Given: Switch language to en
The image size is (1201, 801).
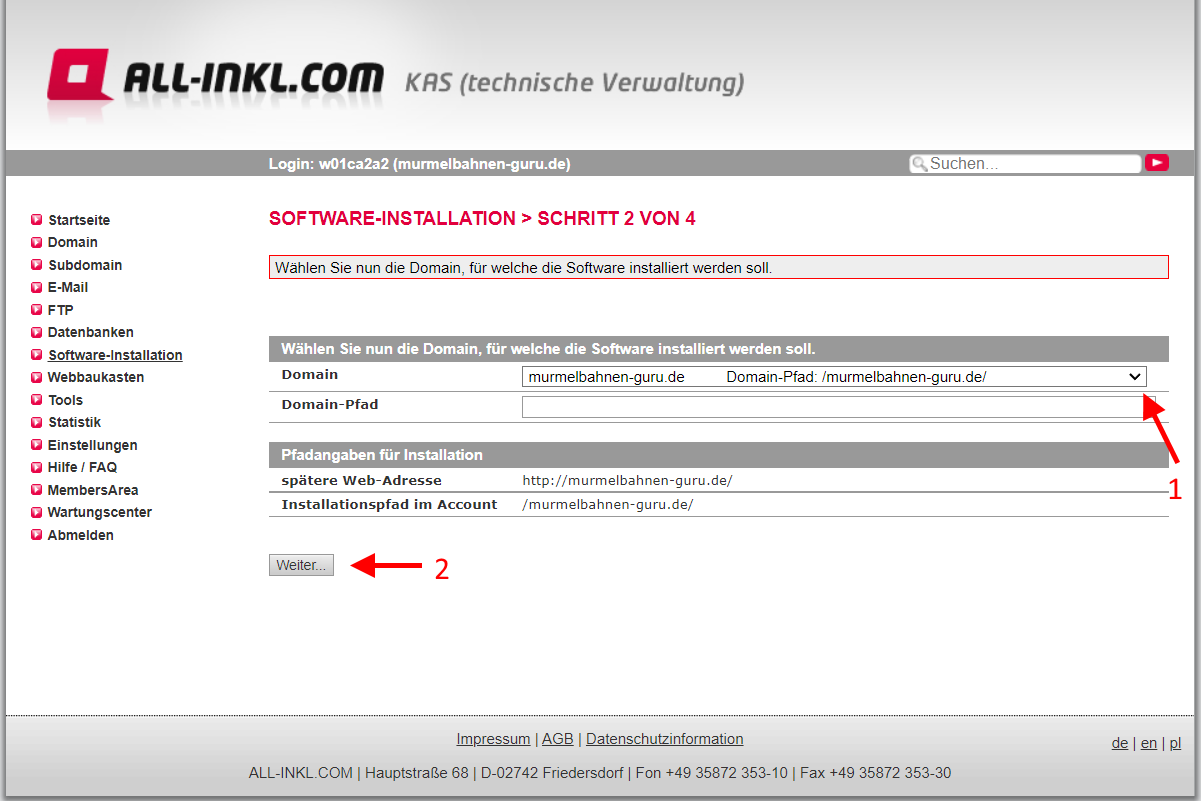Looking at the screenshot, I should click(1149, 743).
